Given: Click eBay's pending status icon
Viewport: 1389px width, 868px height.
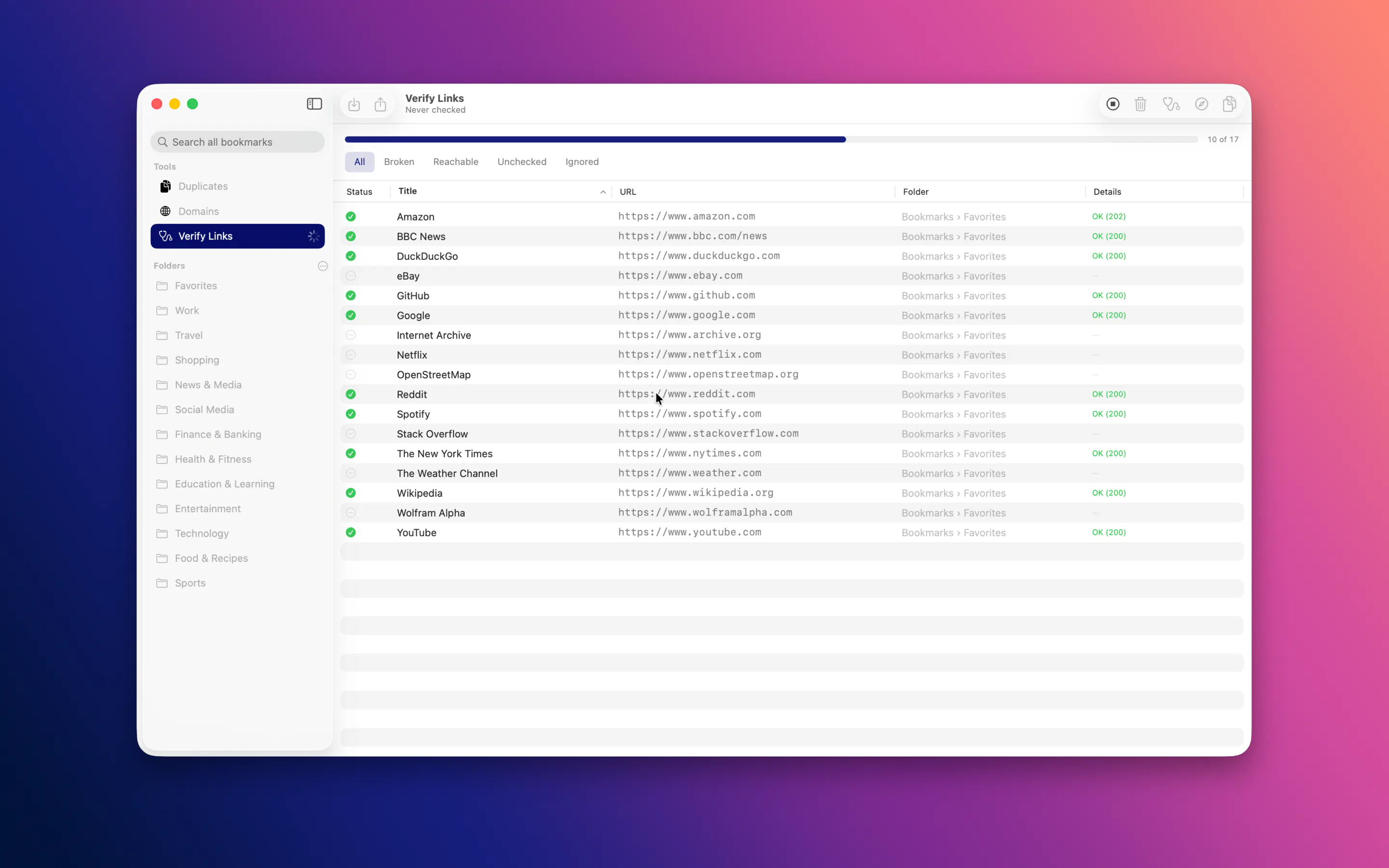Looking at the screenshot, I should tap(351, 275).
